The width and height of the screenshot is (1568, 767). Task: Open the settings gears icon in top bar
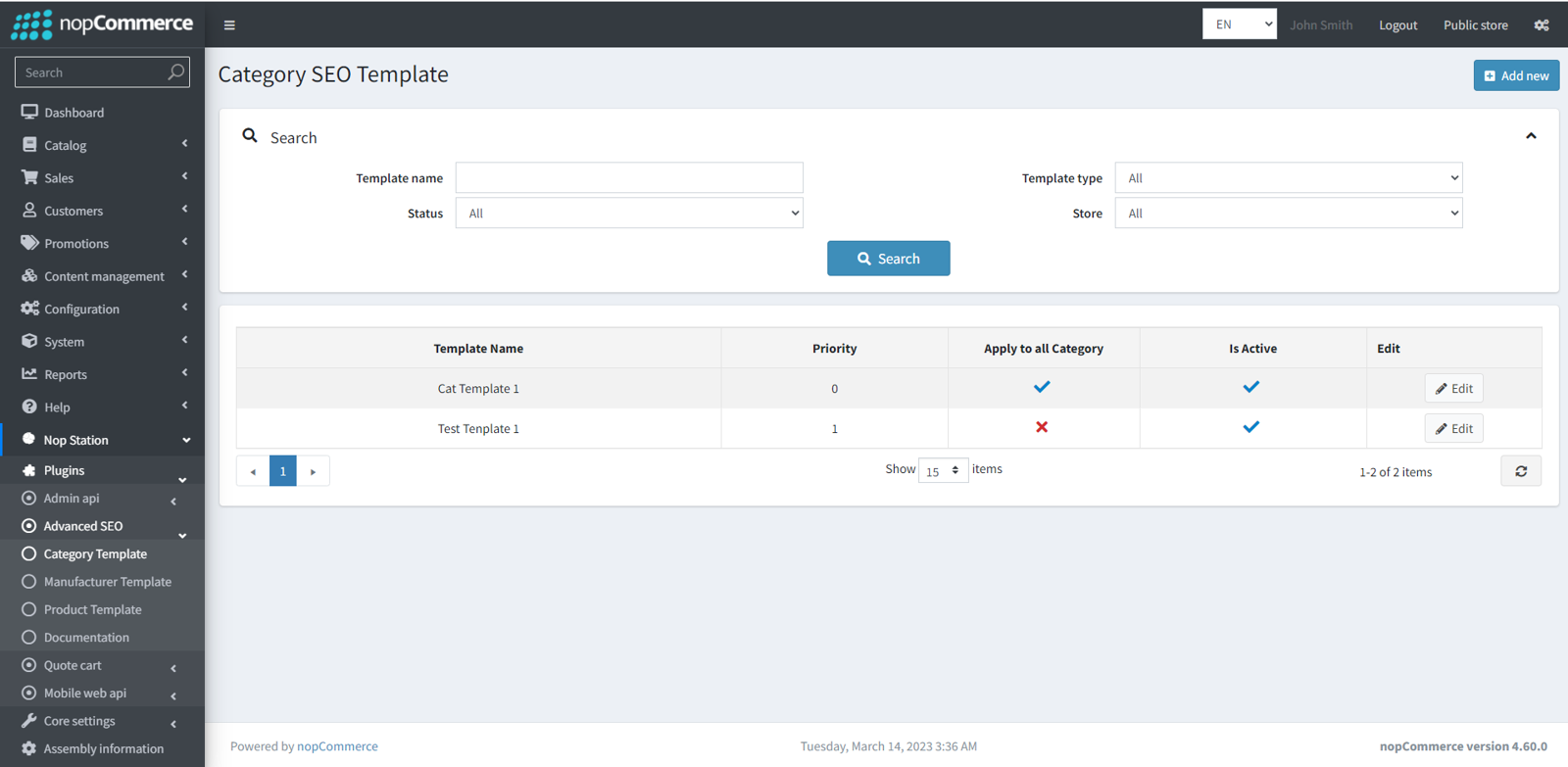[x=1542, y=25]
